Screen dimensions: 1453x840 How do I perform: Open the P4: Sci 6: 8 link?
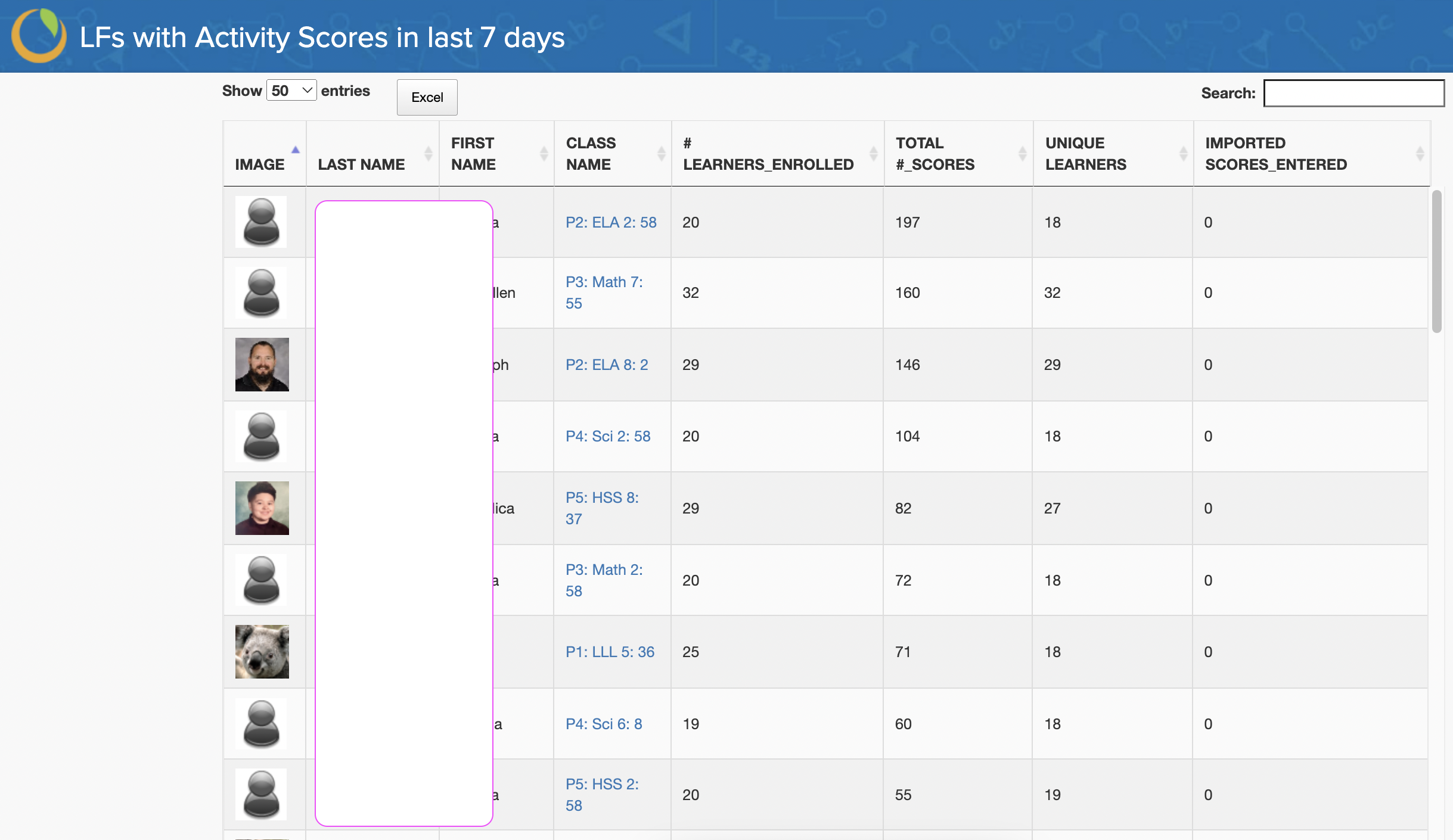click(x=604, y=724)
